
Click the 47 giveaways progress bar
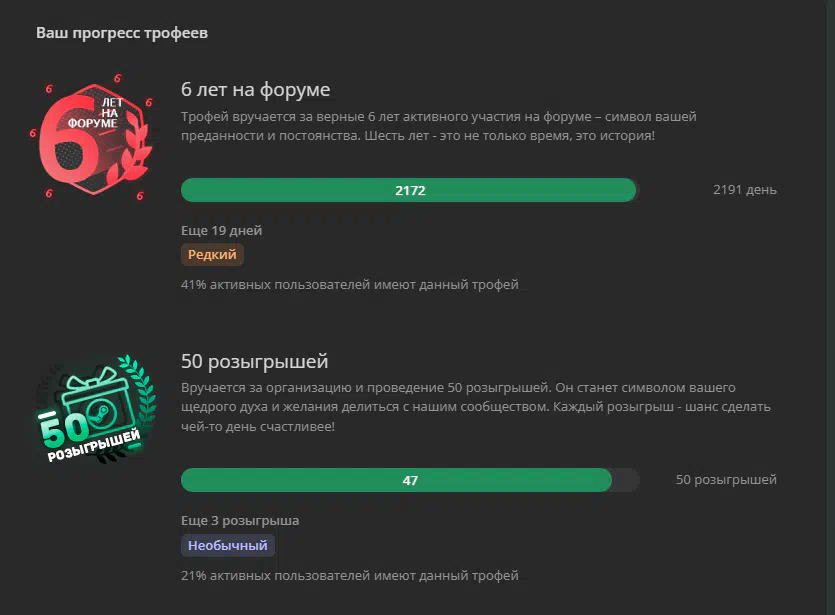pyautogui.click(x=410, y=480)
